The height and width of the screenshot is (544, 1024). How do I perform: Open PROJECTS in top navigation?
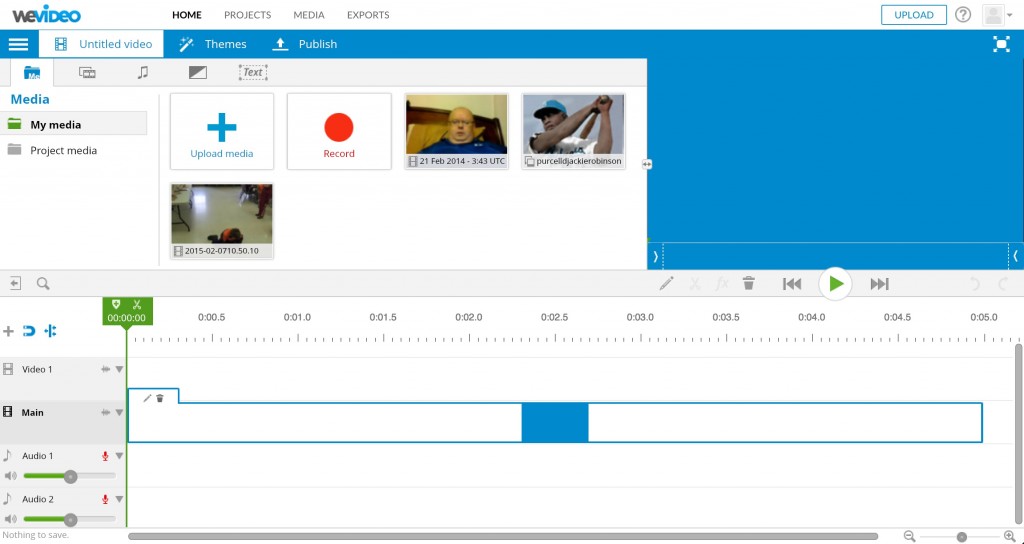click(248, 15)
